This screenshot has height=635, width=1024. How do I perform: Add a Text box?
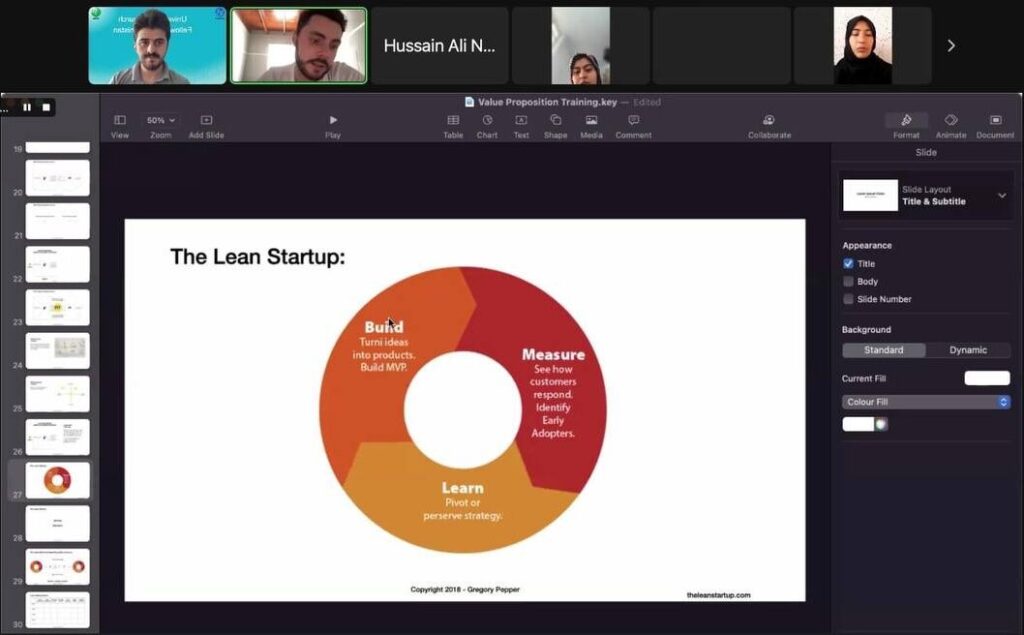521,120
